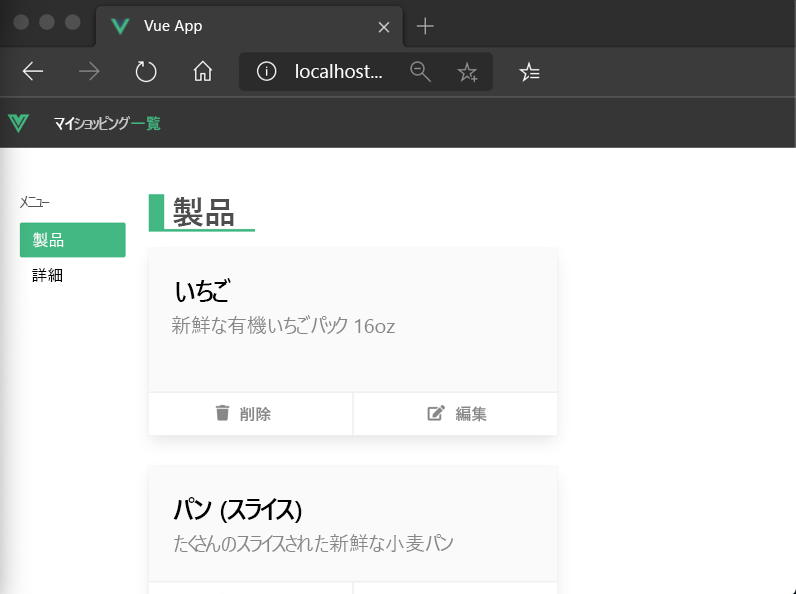Image resolution: width=796 pixels, height=594 pixels.
Task: Open site information icon in address bar
Action: [x=267, y=71]
